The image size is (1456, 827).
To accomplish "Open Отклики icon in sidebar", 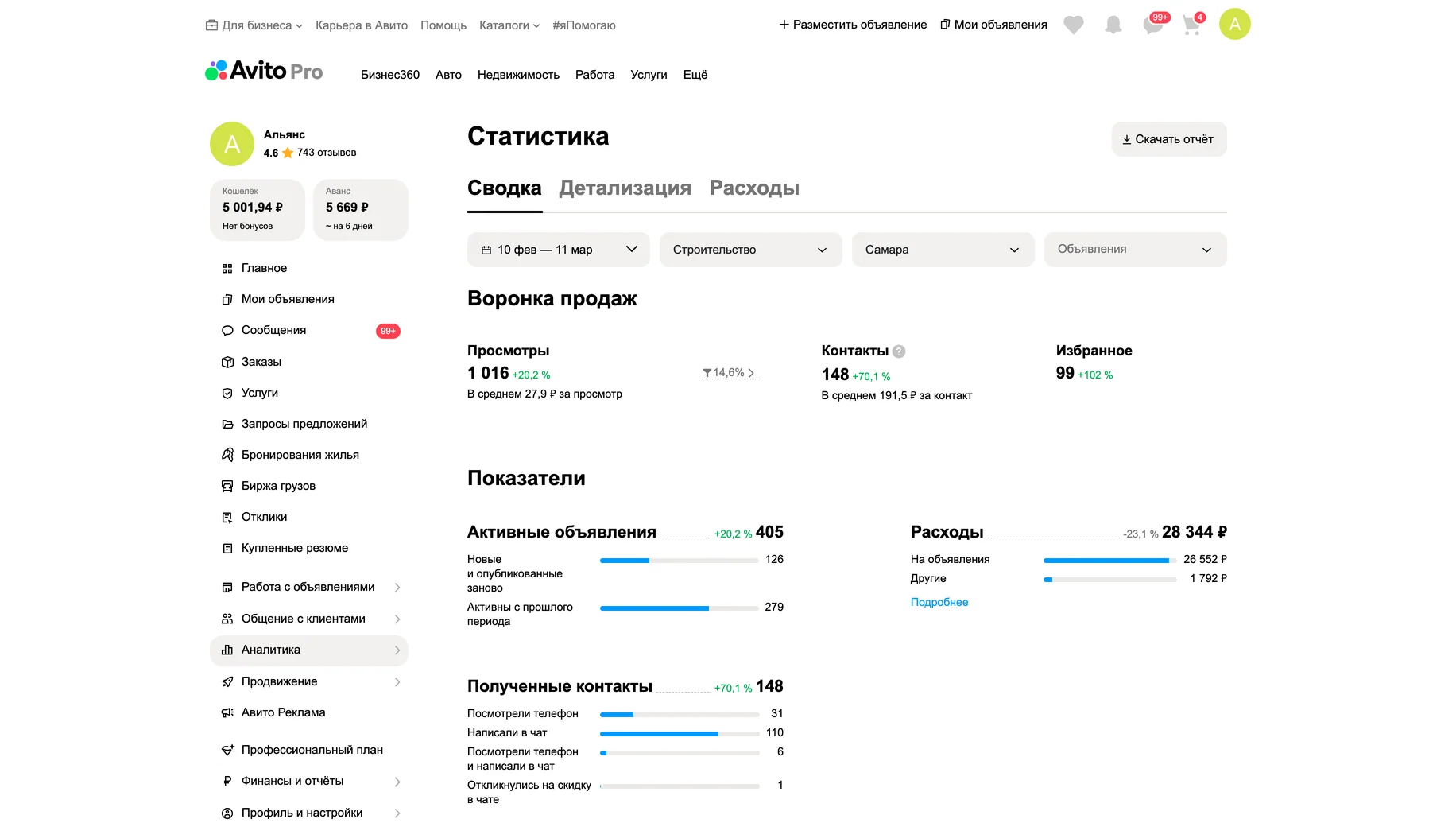I will 227,517.
